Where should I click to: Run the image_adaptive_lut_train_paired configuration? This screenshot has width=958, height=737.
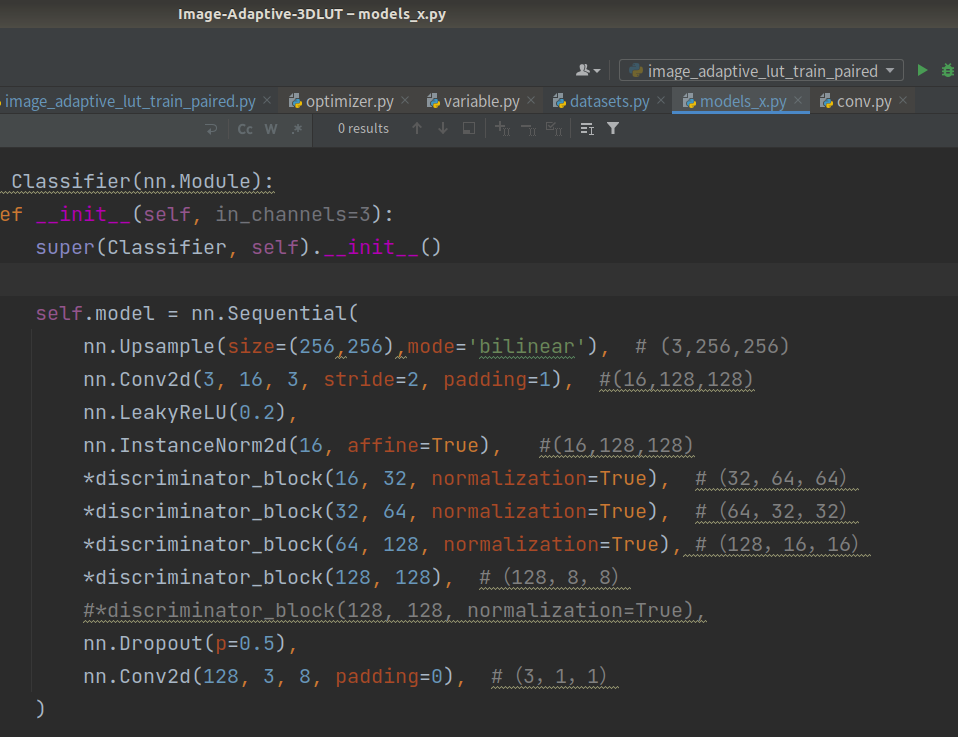click(923, 70)
